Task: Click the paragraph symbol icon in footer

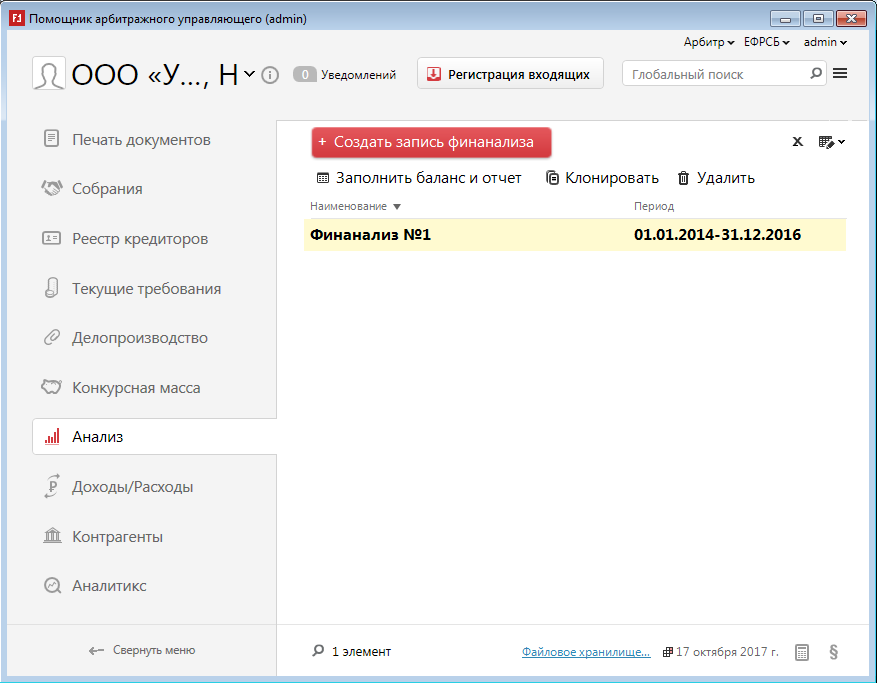Action: click(834, 652)
